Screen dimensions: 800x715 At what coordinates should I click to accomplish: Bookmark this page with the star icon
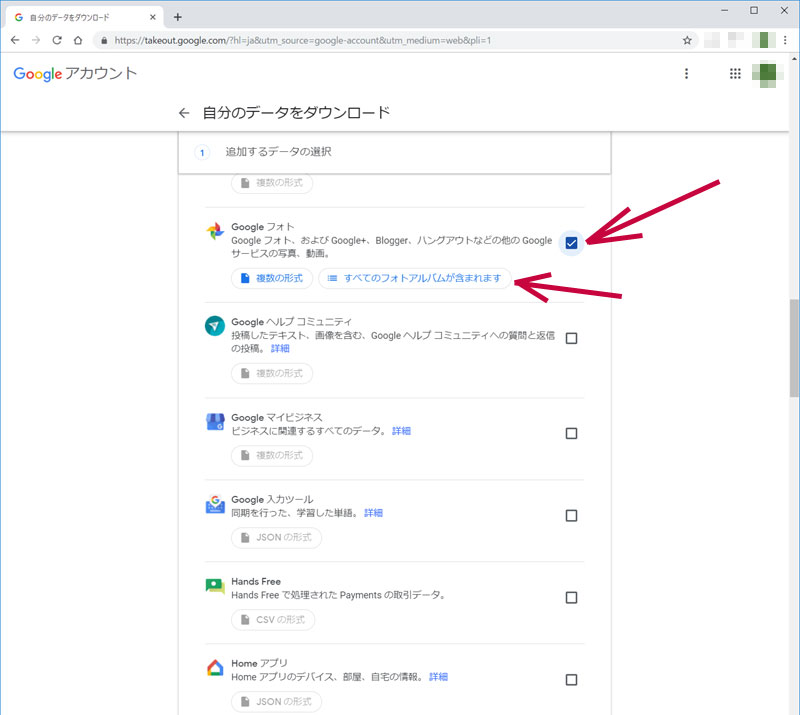click(x=687, y=40)
